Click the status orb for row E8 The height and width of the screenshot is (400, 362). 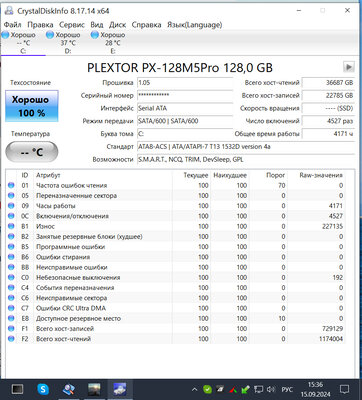click(11, 318)
